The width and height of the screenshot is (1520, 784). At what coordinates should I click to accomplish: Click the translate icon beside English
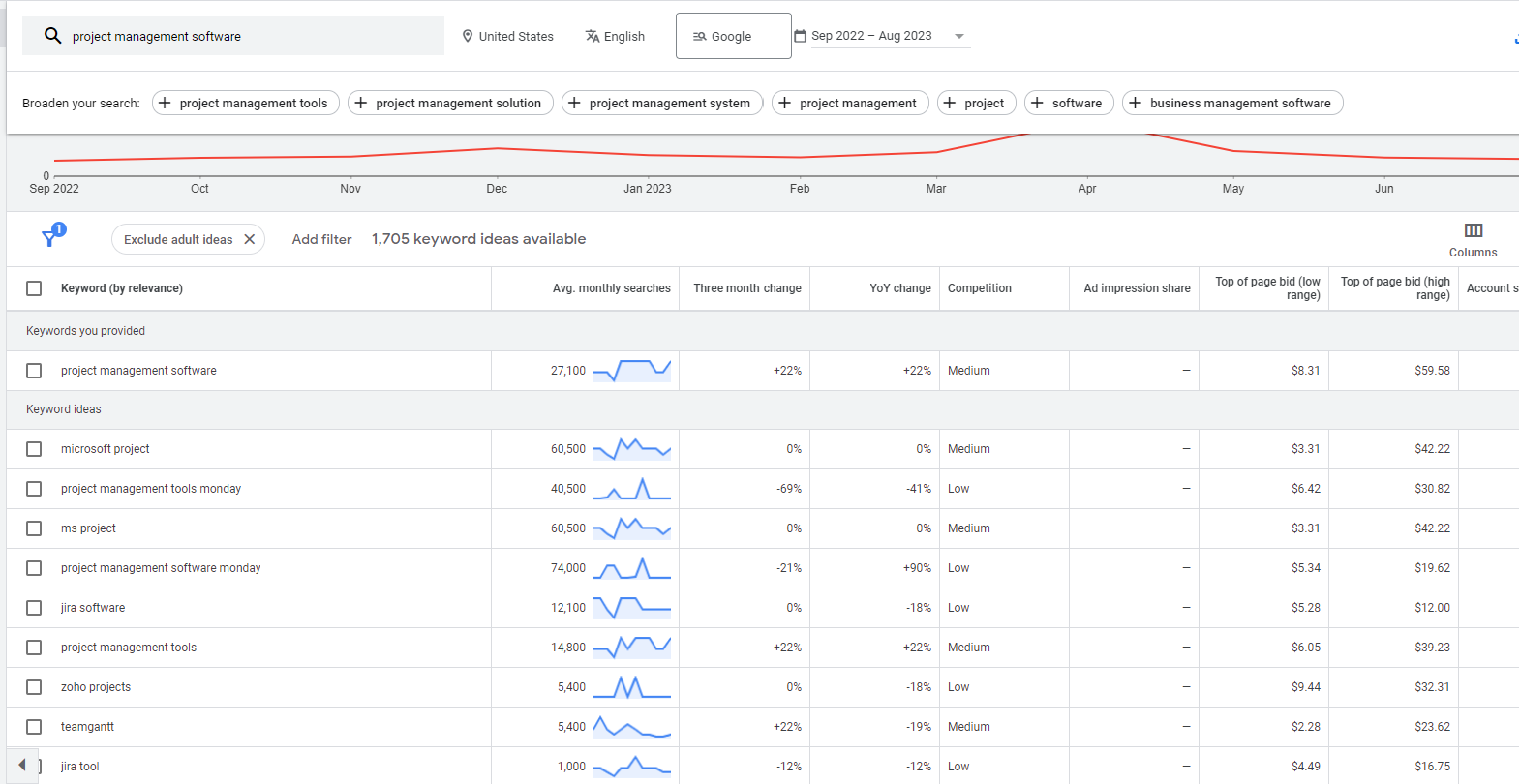point(593,36)
